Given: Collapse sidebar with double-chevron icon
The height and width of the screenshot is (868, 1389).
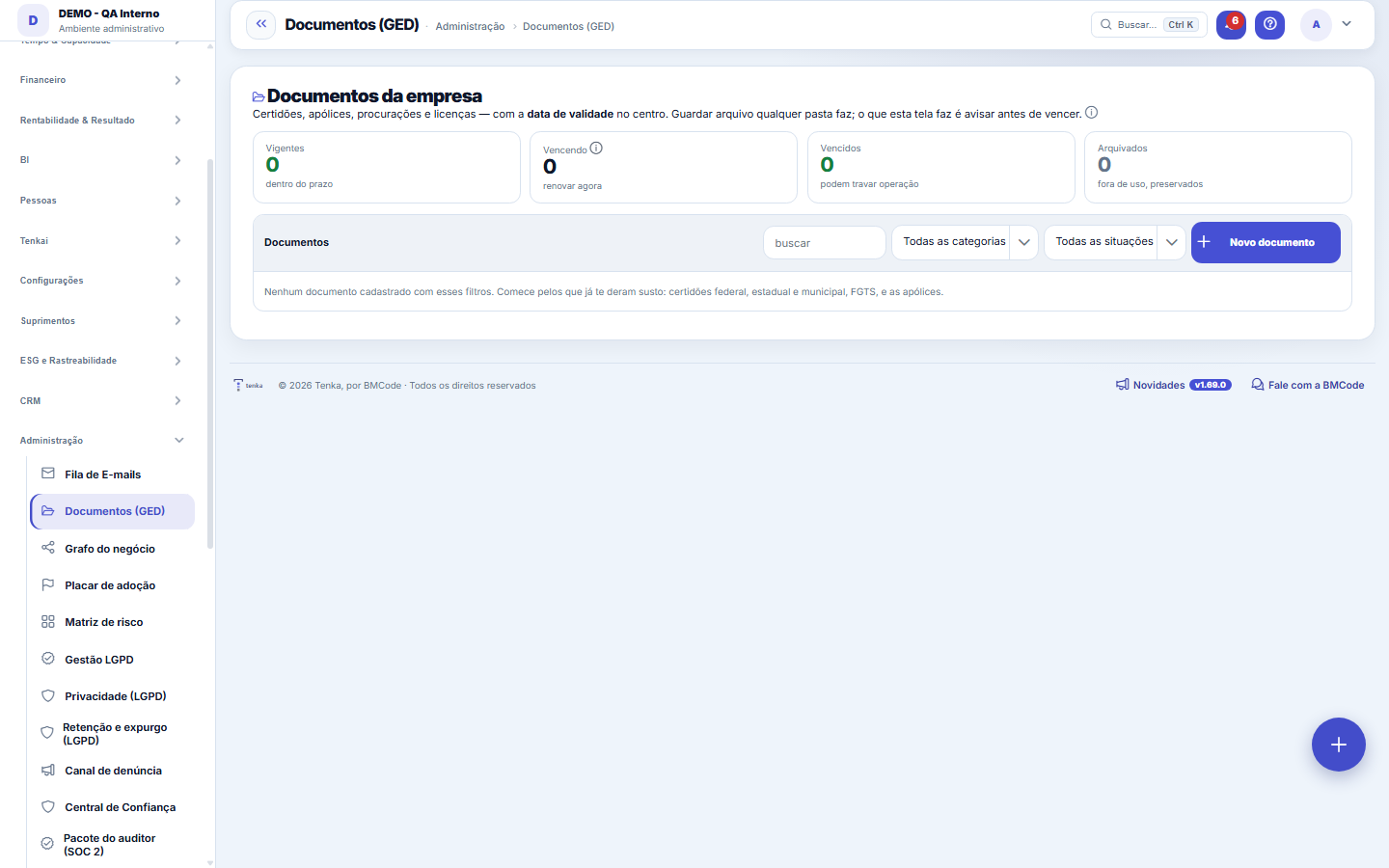Looking at the screenshot, I should [x=260, y=24].
